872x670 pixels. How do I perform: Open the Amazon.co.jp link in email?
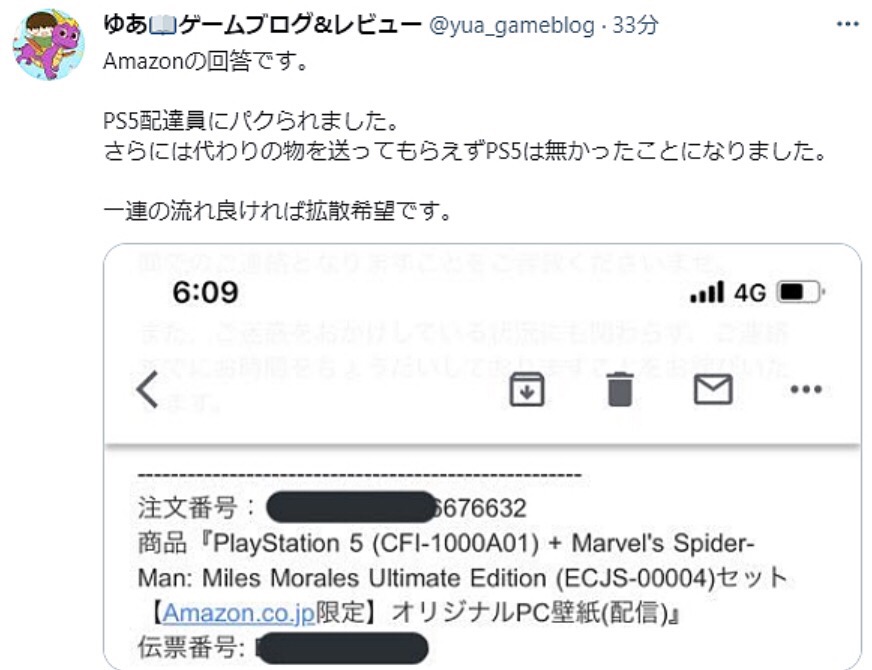(239, 613)
